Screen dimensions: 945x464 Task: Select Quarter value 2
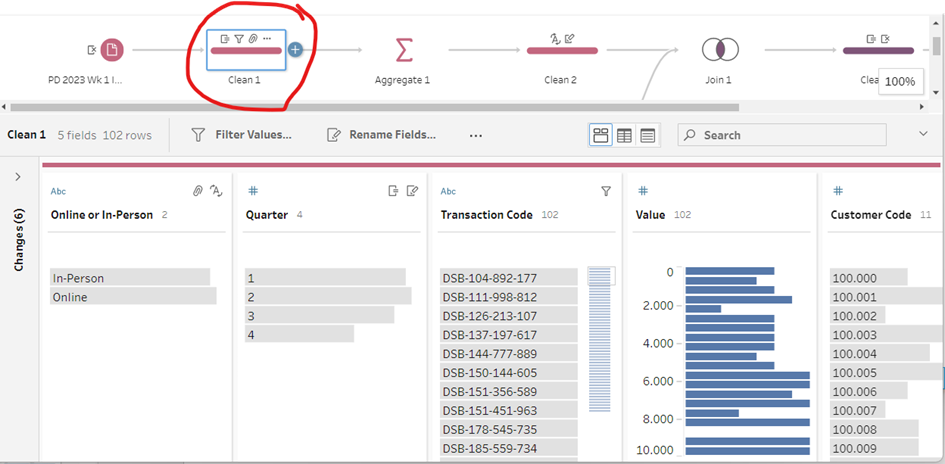(x=328, y=296)
